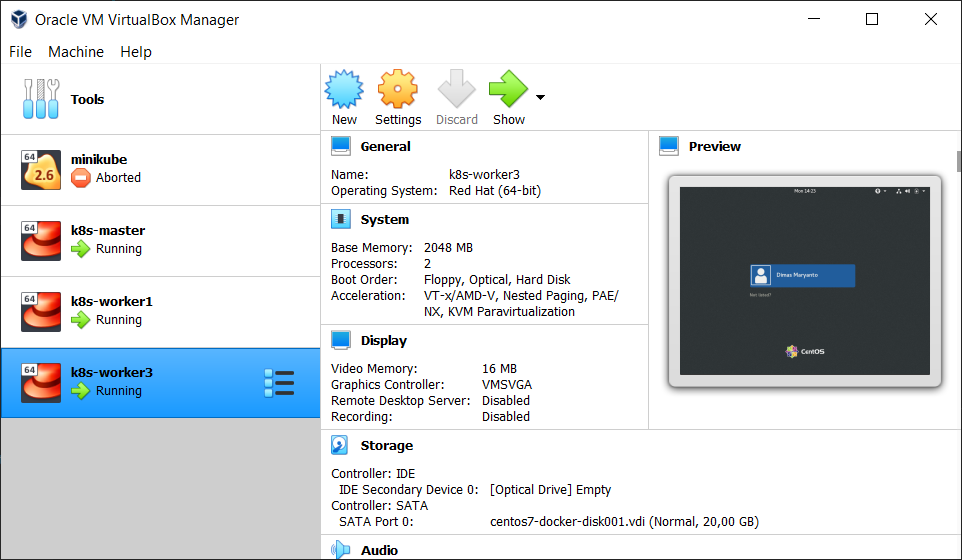Select the k8s-worker3 machine name

tap(112, 373)
